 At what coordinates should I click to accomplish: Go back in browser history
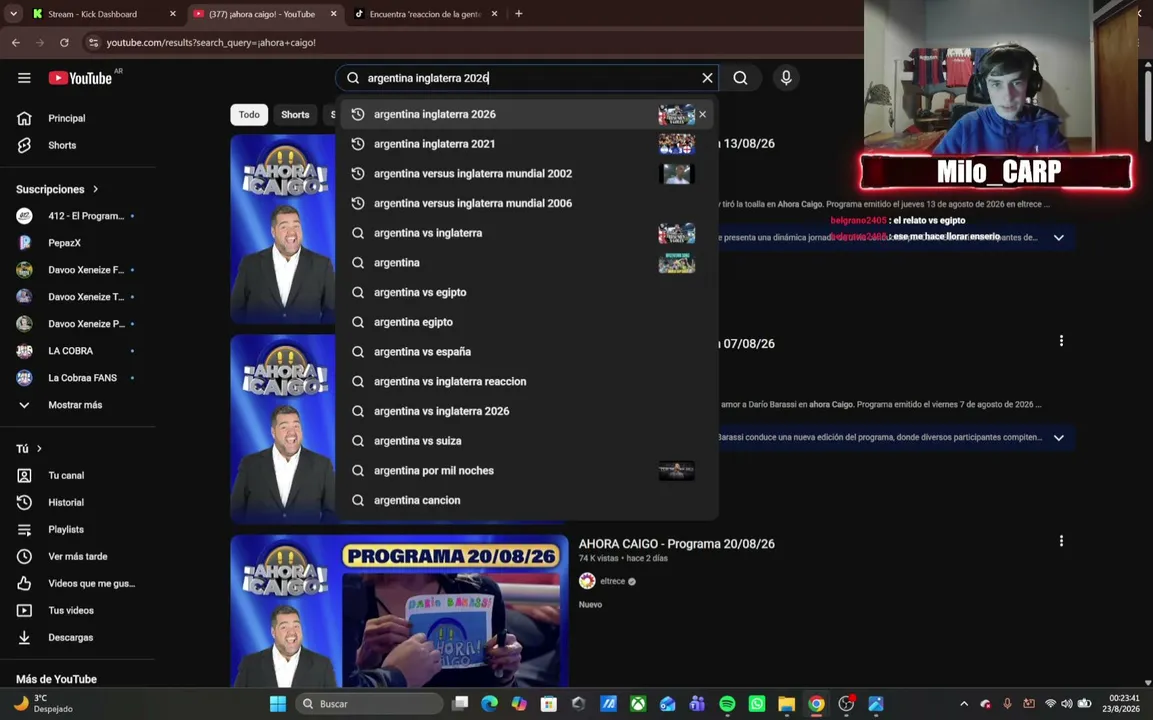point(15,43)
